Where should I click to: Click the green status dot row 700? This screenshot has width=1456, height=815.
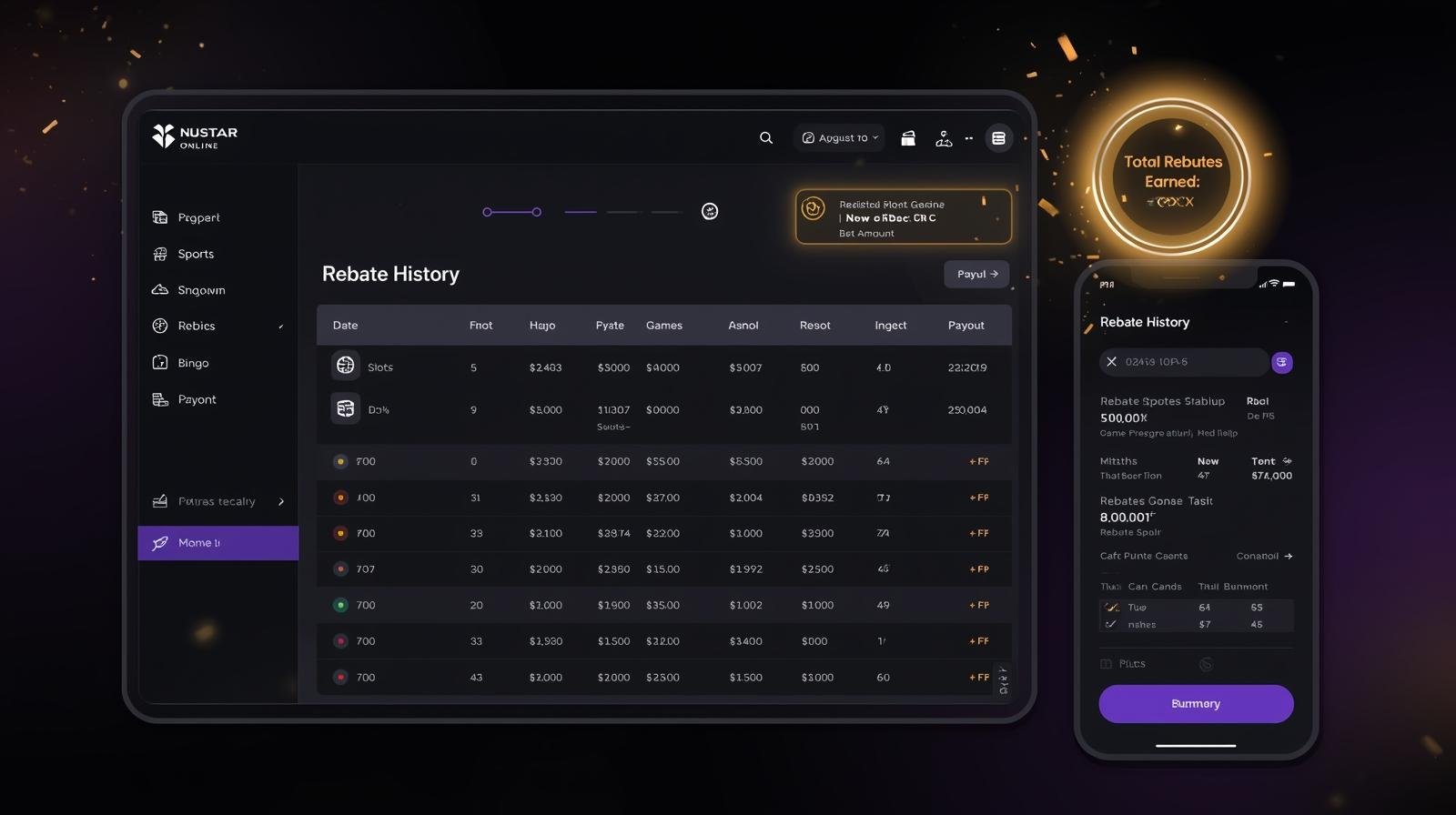[340, 605]
